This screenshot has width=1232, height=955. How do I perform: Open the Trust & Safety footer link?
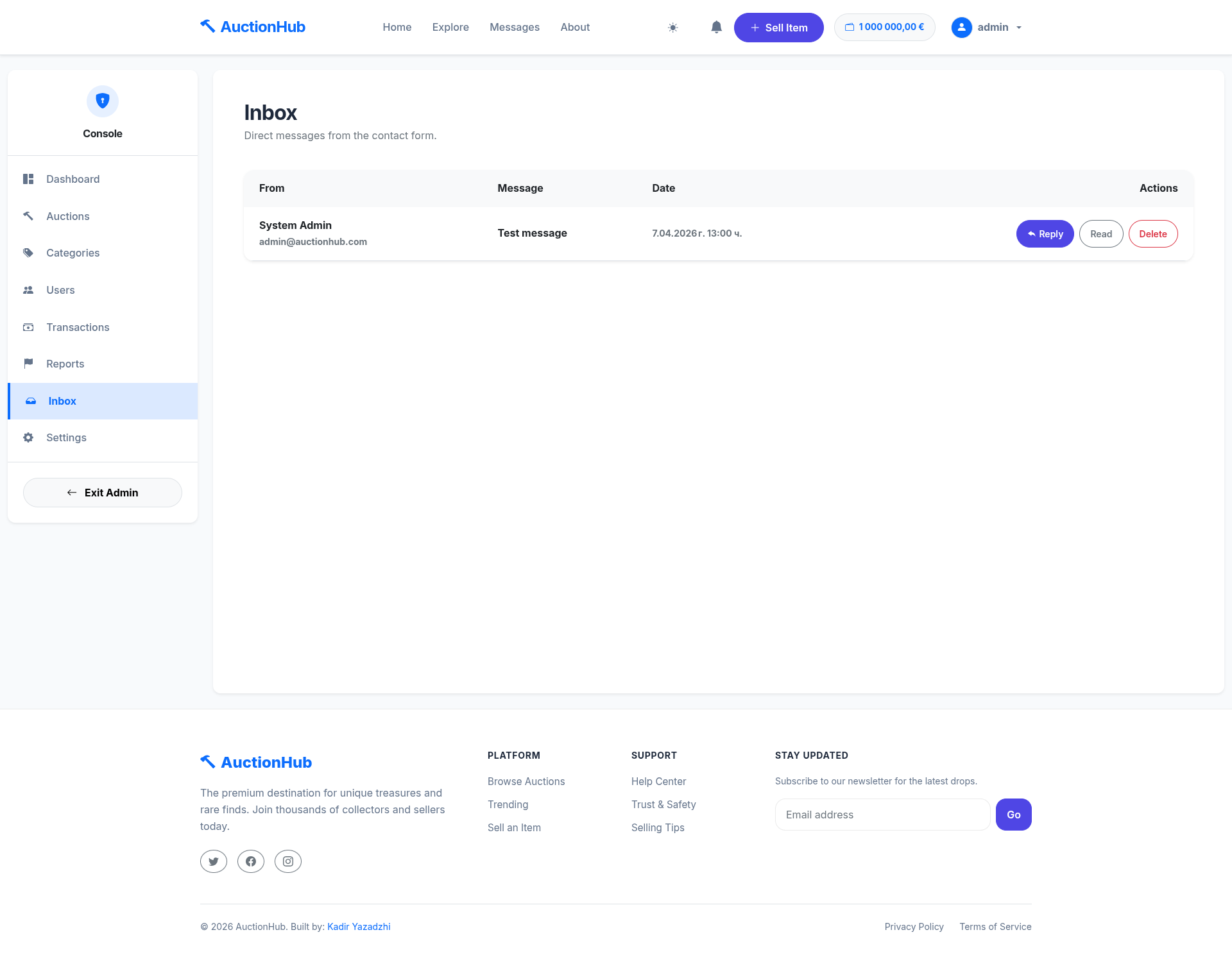663,804
